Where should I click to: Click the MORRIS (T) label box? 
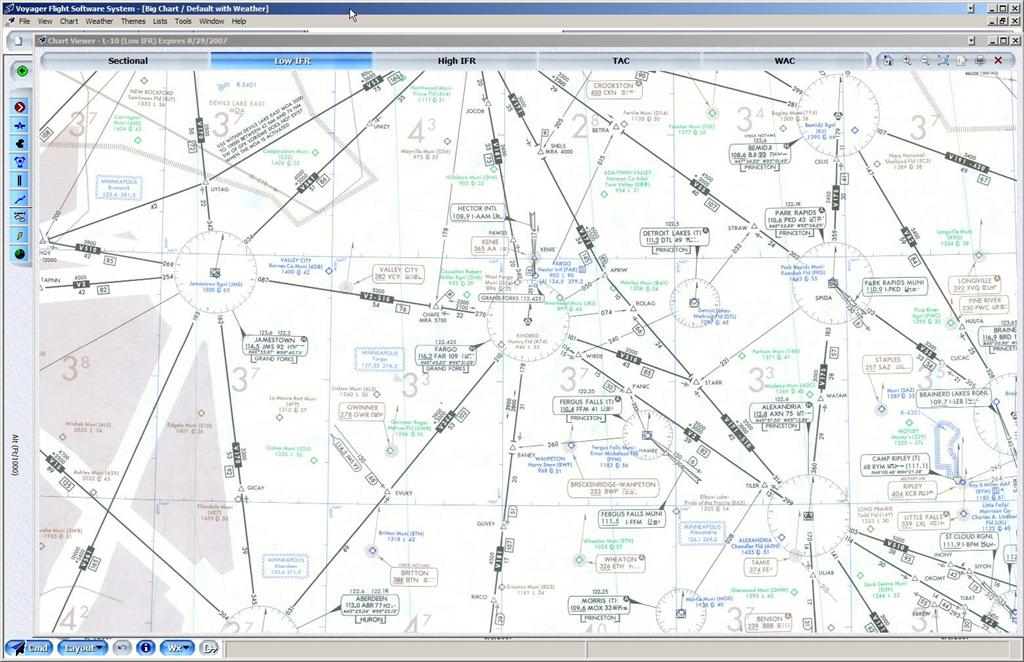pos(598,605)
